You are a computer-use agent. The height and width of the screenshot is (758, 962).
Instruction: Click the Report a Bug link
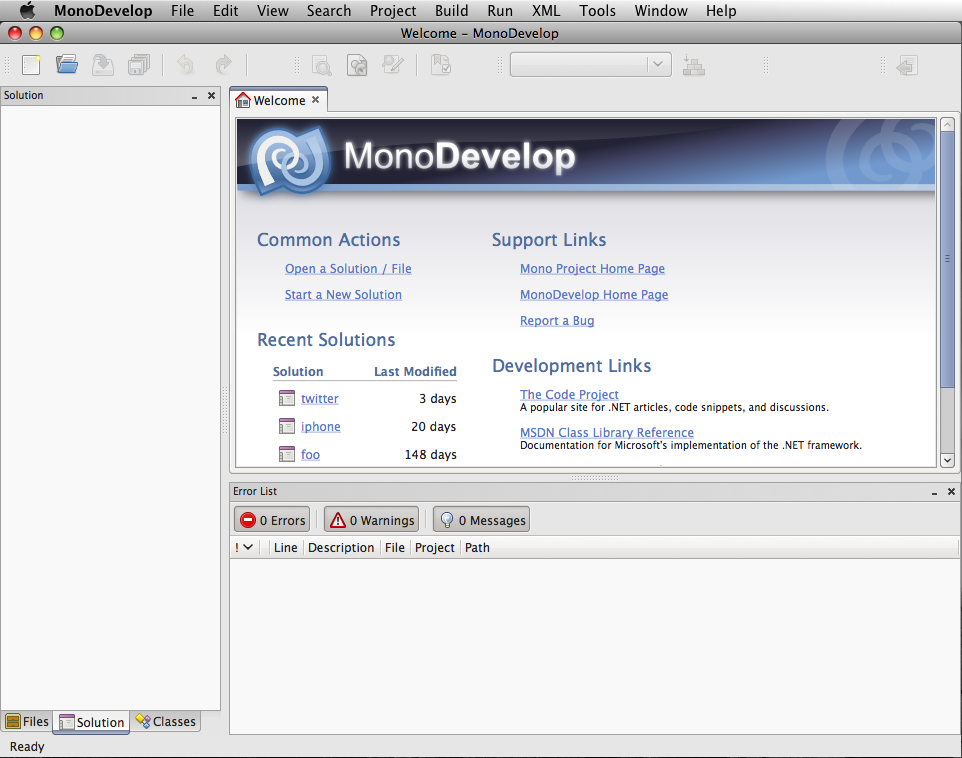556,320
